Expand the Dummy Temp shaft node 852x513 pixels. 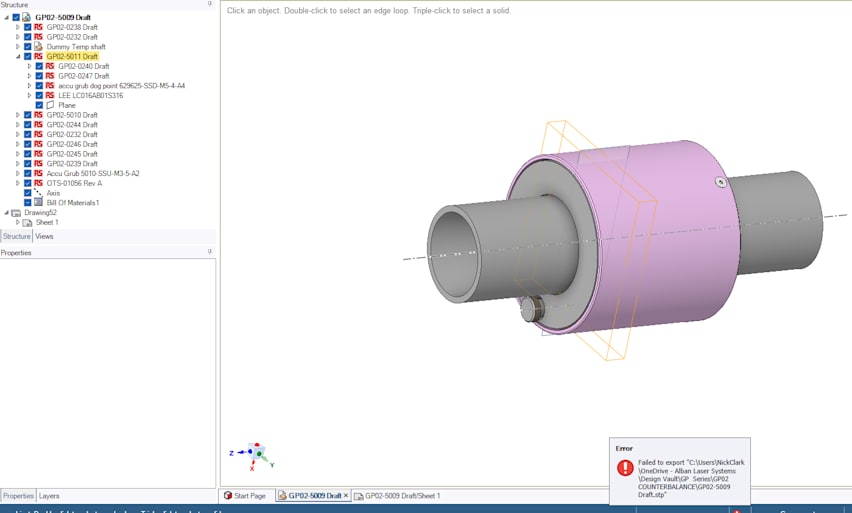click(17, 47)
